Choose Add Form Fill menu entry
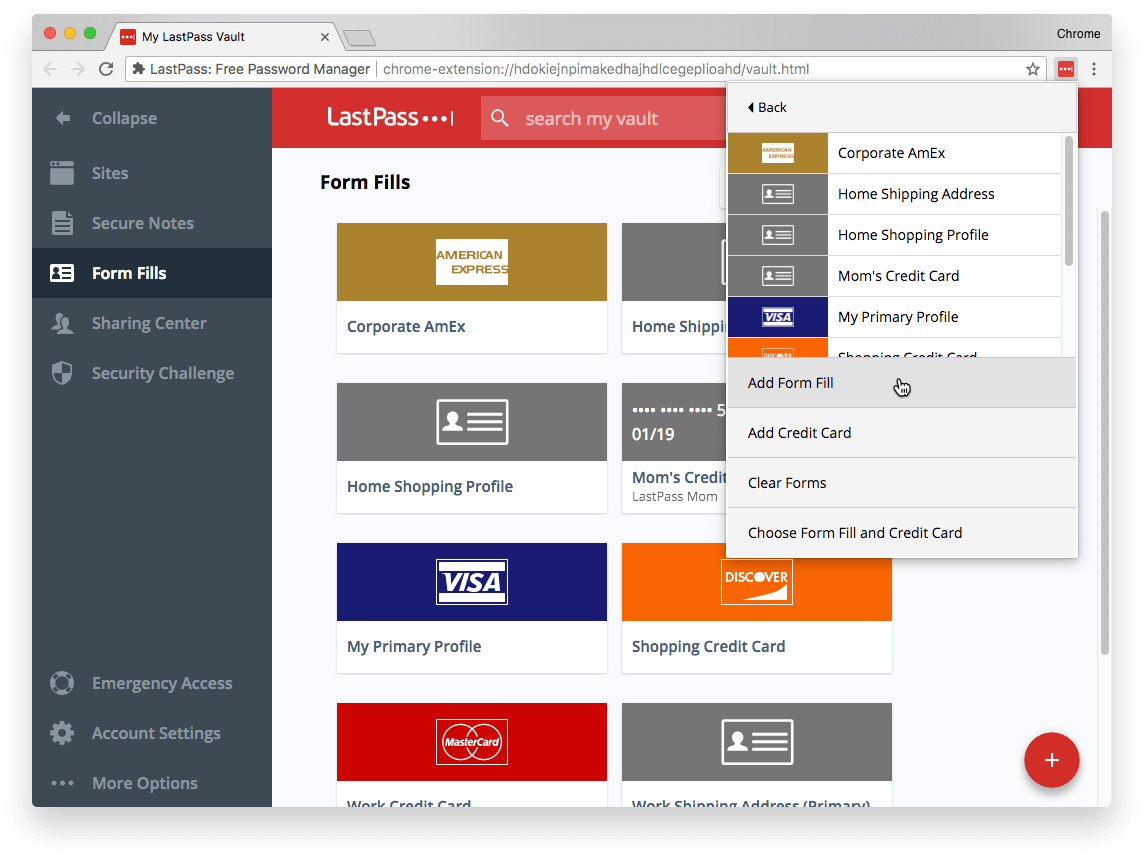This screenshot has height=857, width=1144. point(791,383)
